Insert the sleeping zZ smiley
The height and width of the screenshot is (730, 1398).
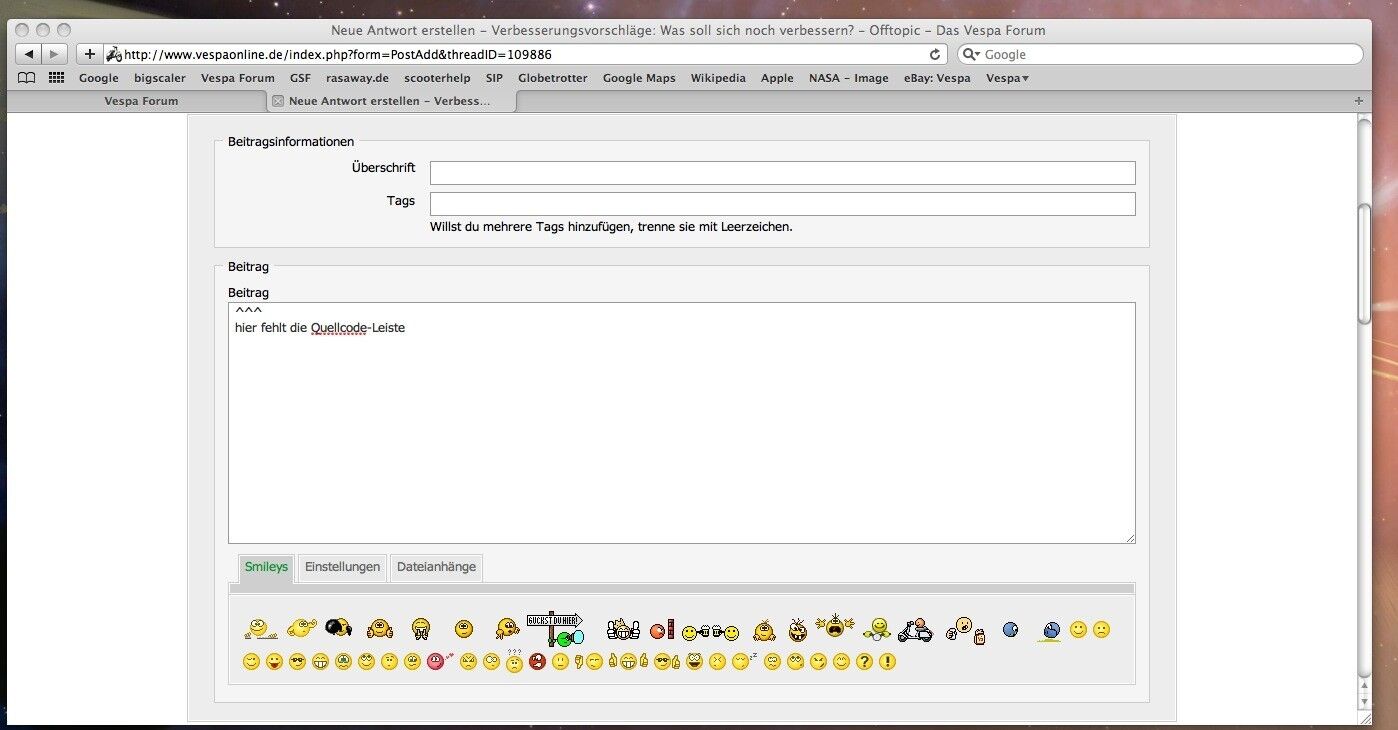[x=743, y=661]
